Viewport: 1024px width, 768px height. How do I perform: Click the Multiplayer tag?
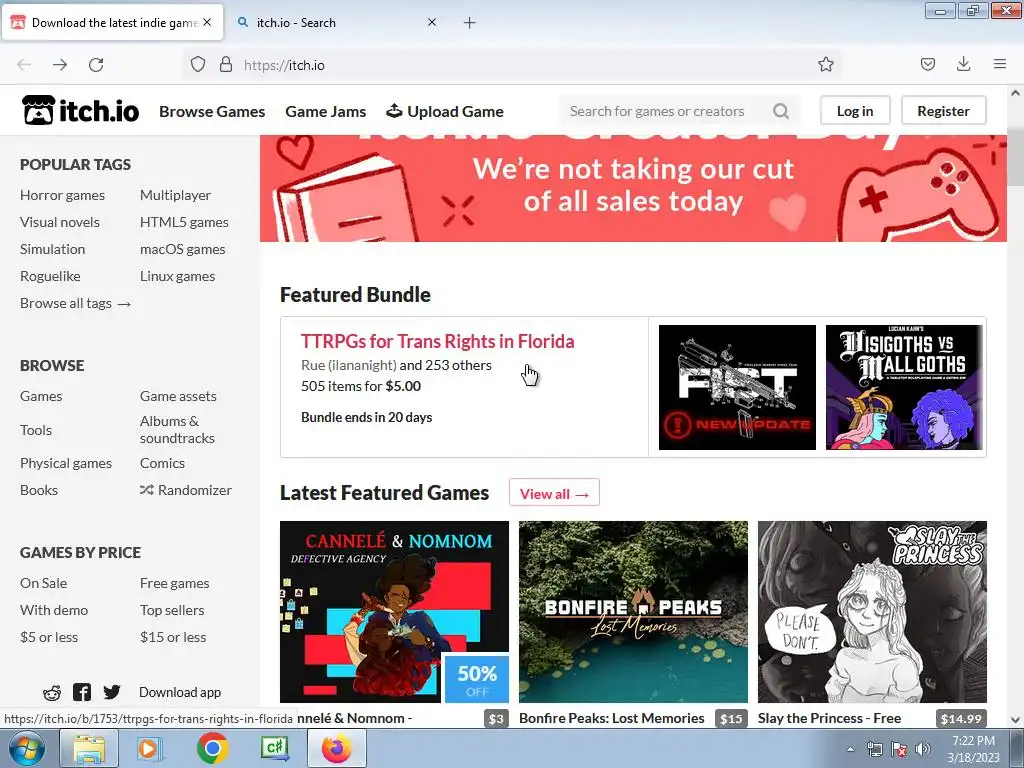click(x=176, y=195)
